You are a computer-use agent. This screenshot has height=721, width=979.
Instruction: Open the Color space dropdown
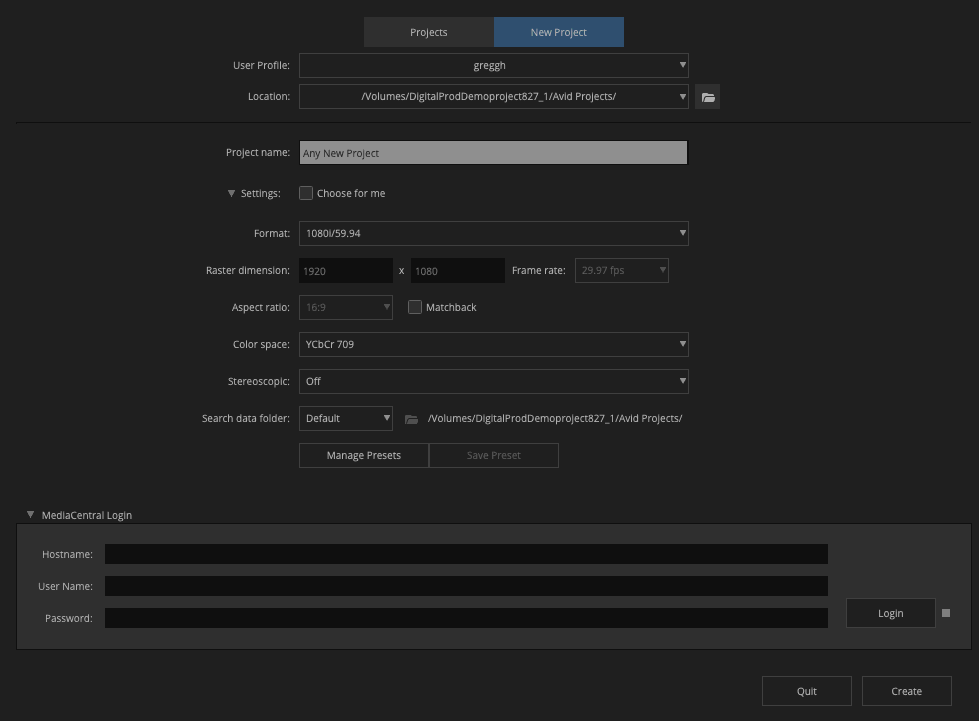[493, 344]
